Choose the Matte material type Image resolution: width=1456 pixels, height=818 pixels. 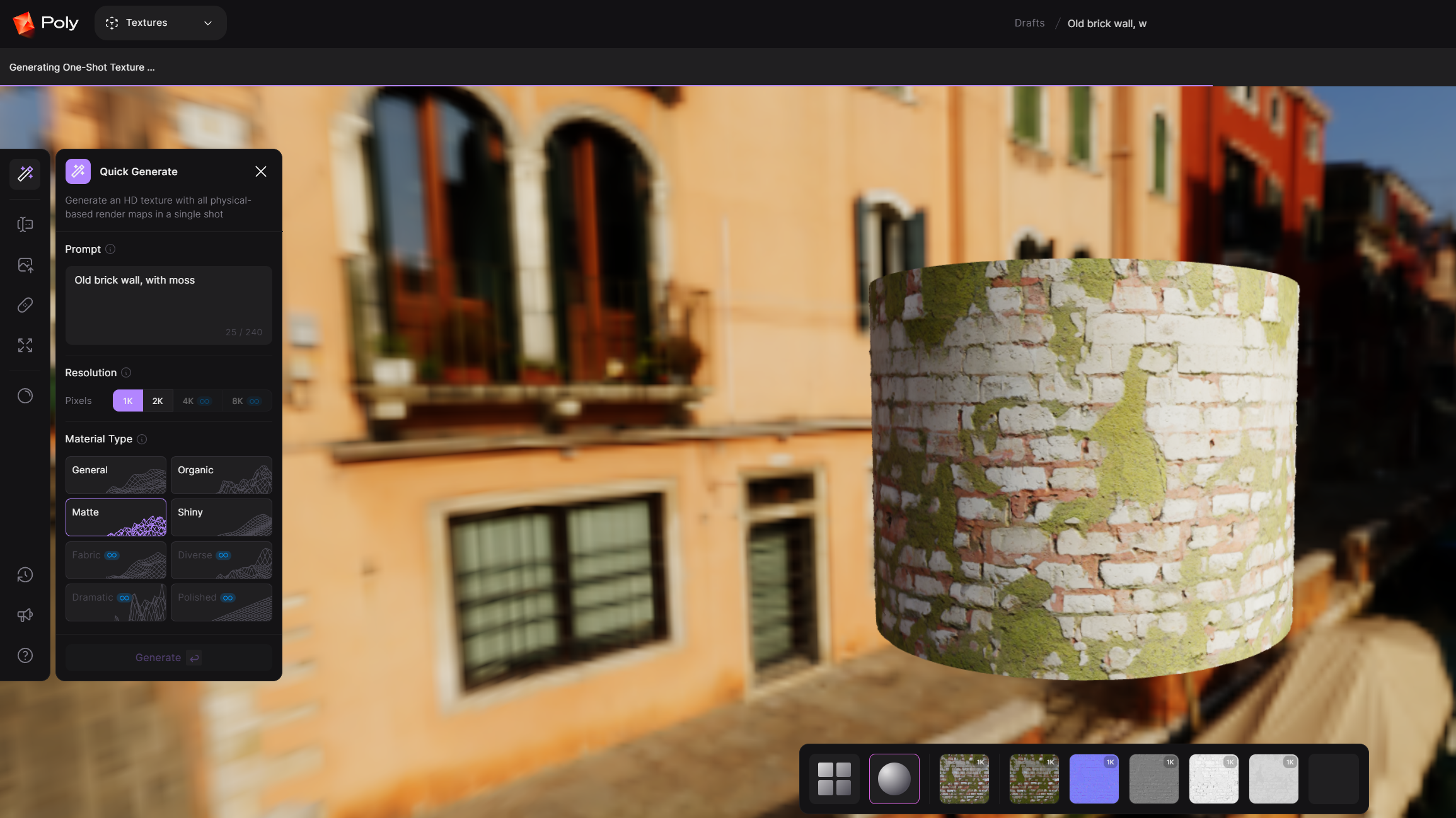click(116, 517)
